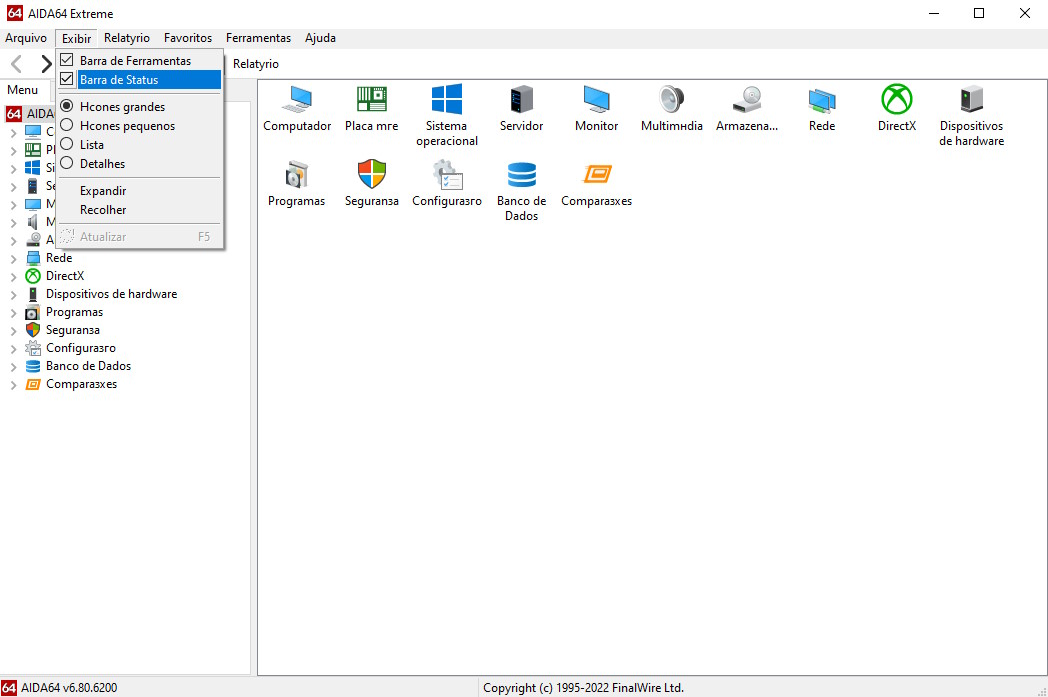Open the Banco de Dados icon in main panel

tap(521, 174)
